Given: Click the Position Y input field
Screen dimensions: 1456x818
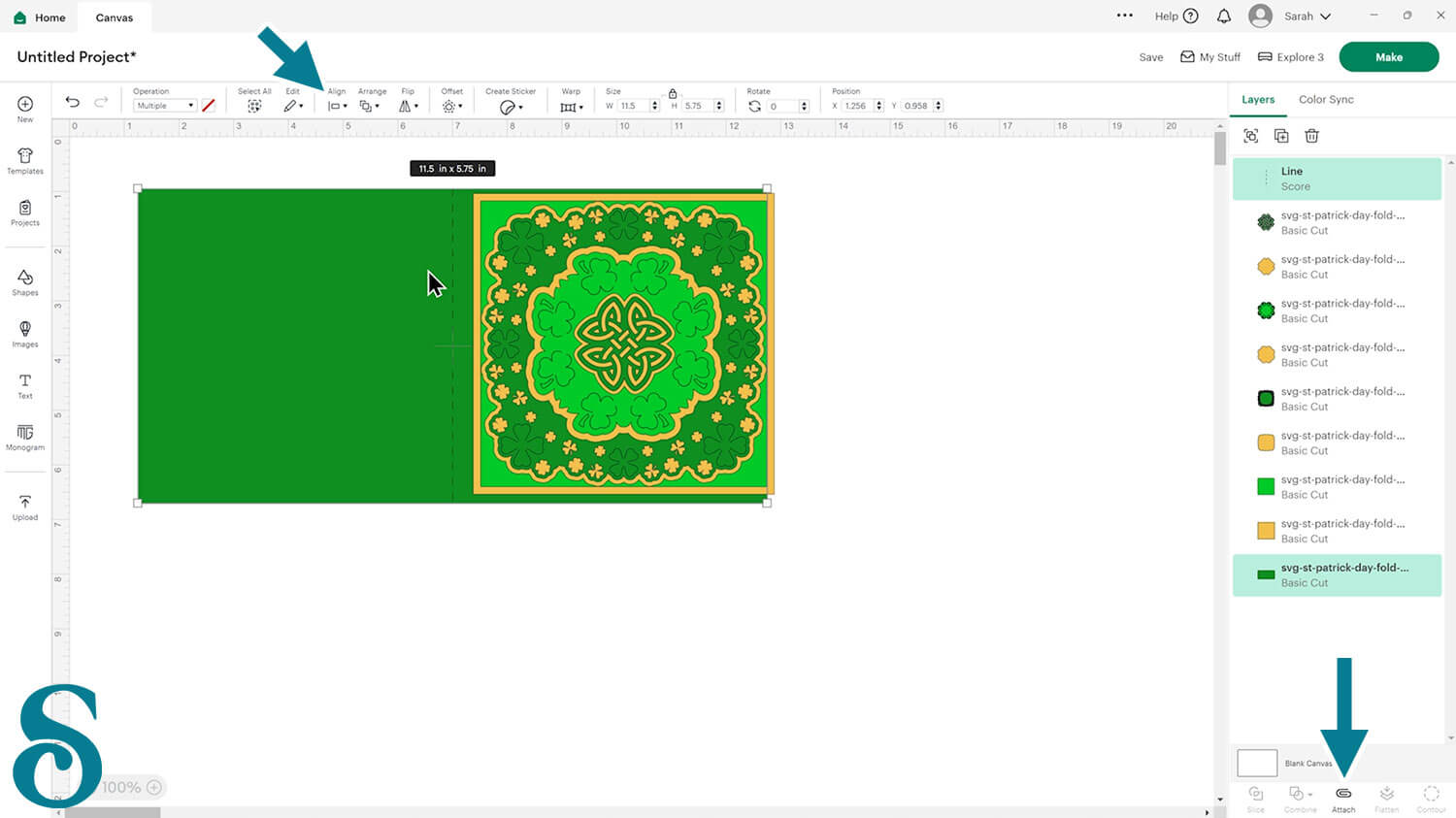Looking at the screenshot, I should pyautogui.click(x=917, y=106).
